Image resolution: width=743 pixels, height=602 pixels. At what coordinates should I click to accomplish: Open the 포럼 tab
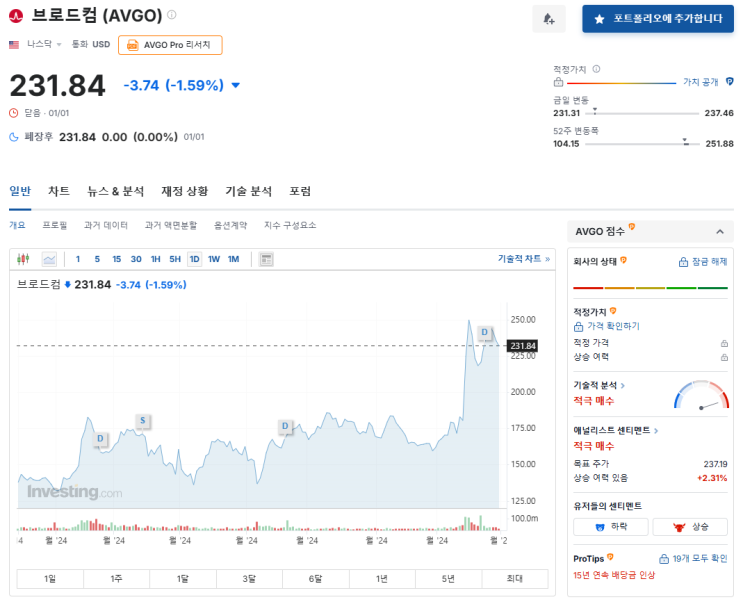(x=300, y=191)
